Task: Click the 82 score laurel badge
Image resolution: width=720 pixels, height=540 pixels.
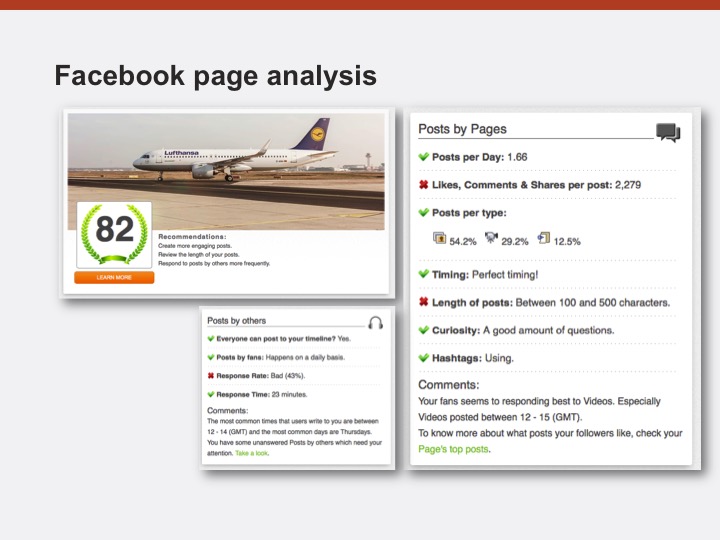Action: click(114, 234)
